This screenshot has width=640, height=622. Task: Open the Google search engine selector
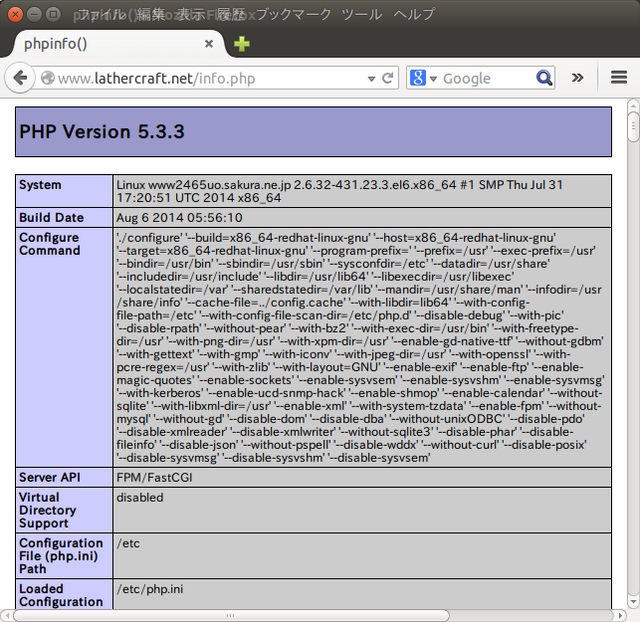pos(423,78)
